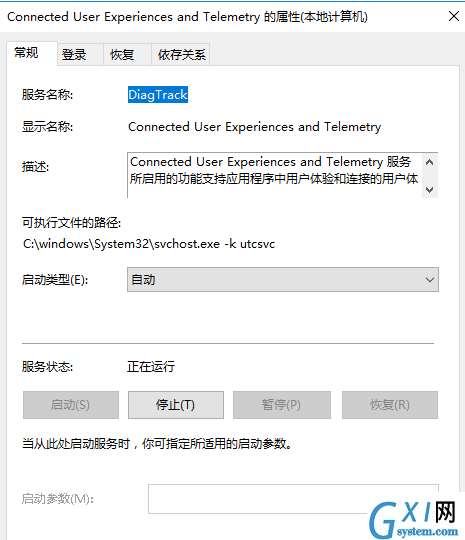Click the display name text

(x=255, y=127)
